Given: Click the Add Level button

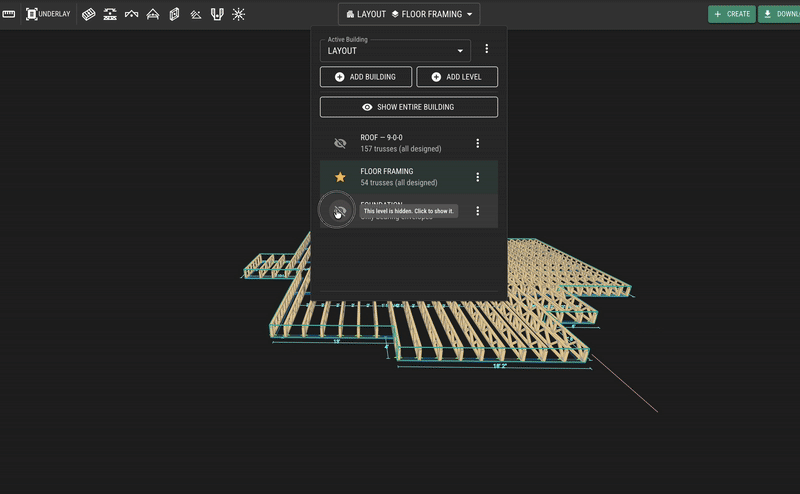Looking at the screenshot, I should 457,77.
